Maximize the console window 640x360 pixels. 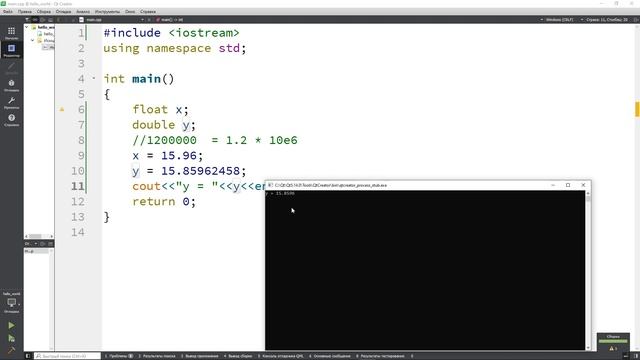coord(568,185)
